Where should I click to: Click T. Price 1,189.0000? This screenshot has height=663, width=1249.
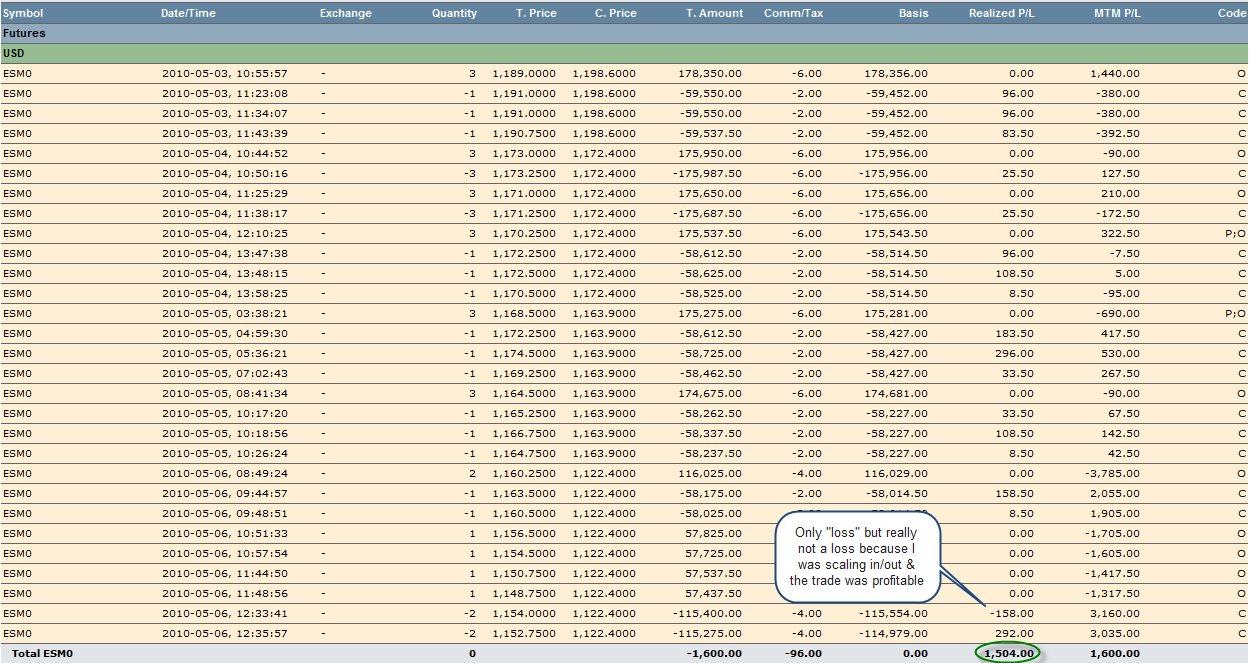coord(524,73)
